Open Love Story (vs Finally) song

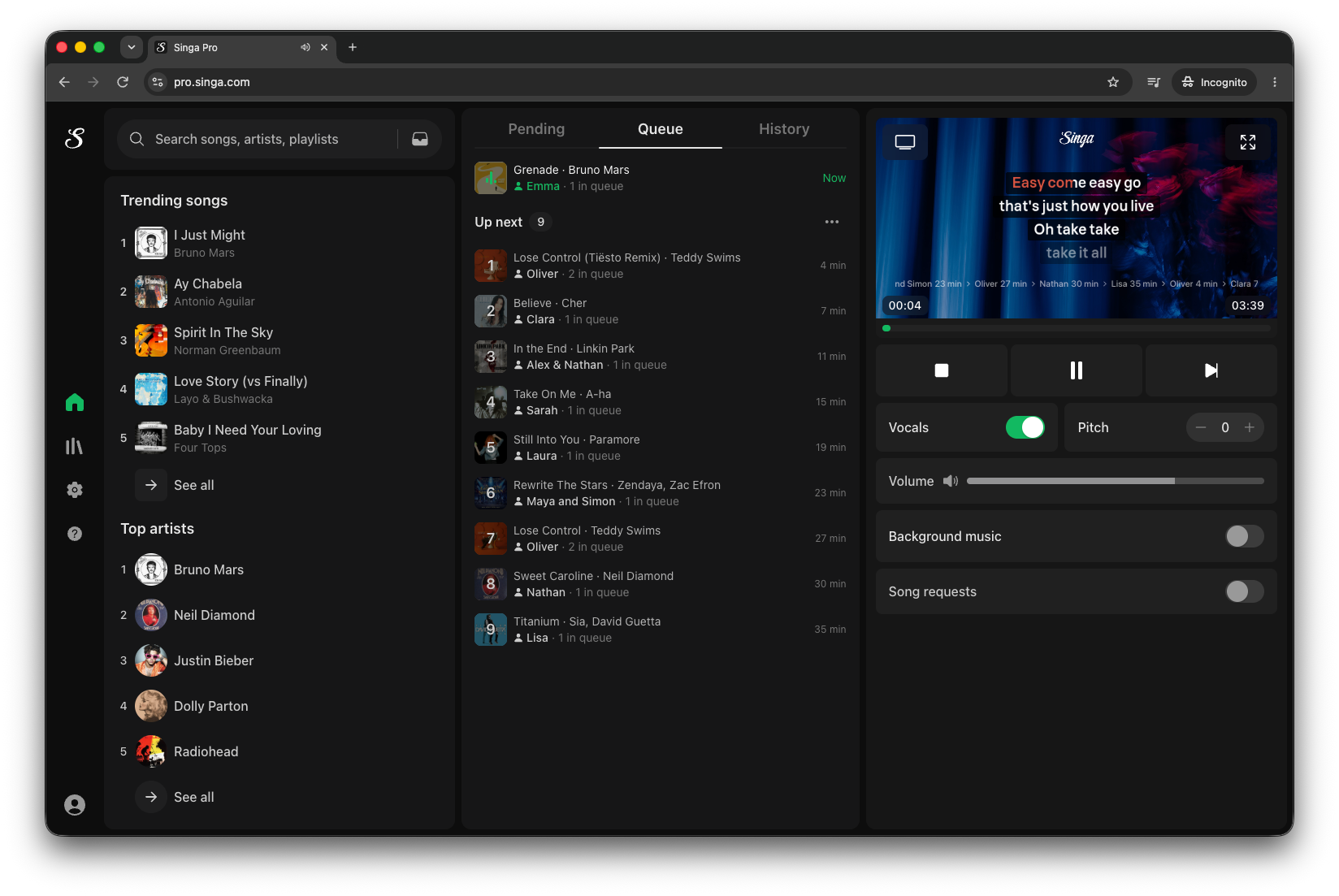279,389
